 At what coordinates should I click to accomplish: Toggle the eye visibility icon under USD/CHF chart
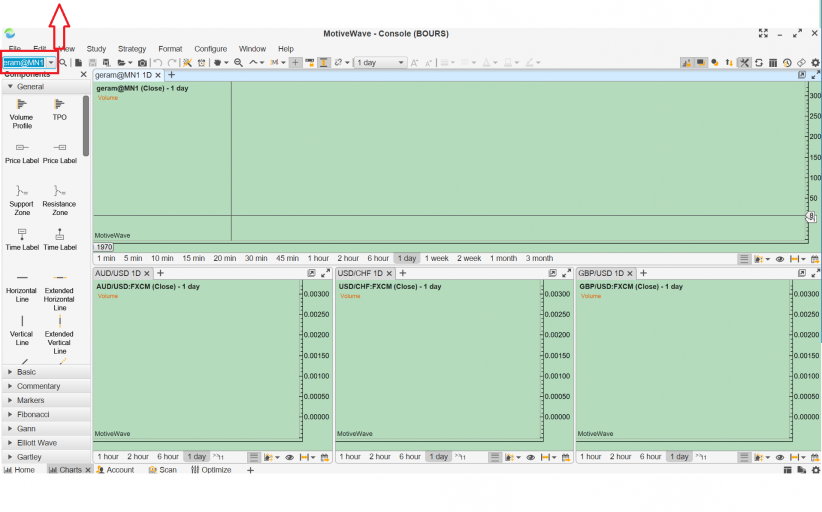coord(531,457)
